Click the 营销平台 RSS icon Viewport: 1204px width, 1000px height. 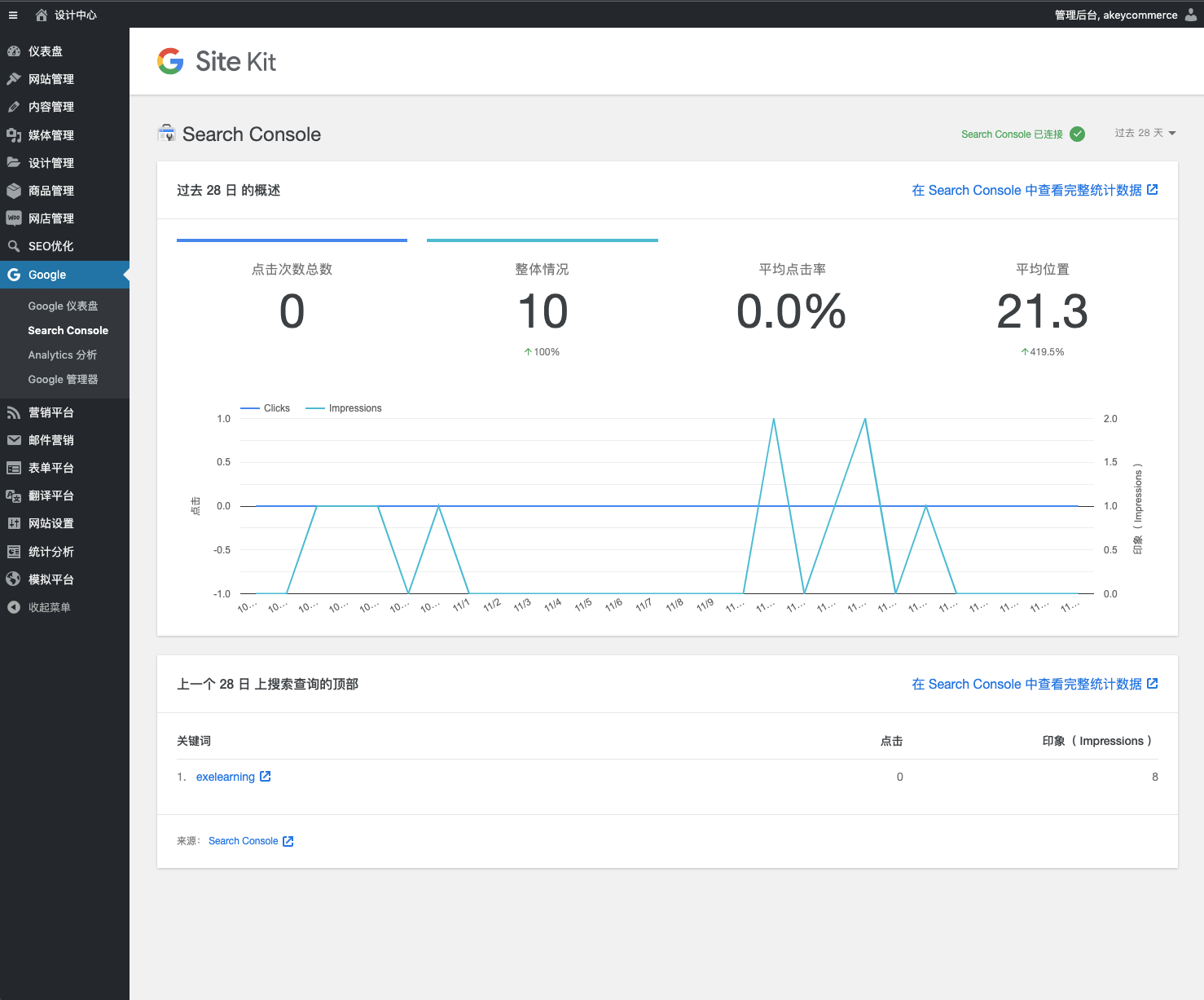(x=14, y=412)
